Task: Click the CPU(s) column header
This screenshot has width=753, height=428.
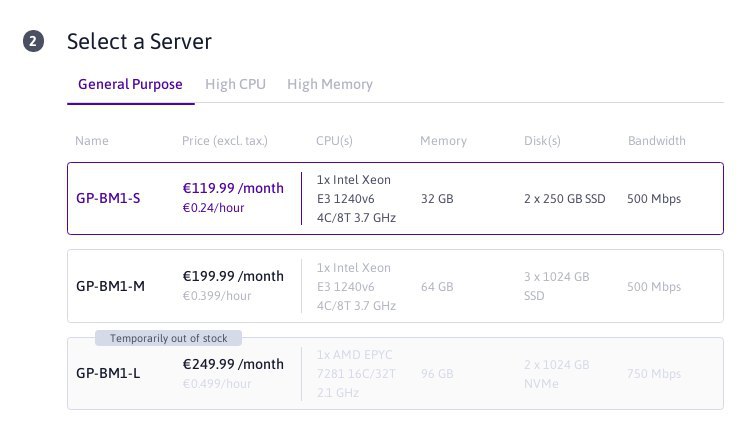Action: (x=334, y=141)
